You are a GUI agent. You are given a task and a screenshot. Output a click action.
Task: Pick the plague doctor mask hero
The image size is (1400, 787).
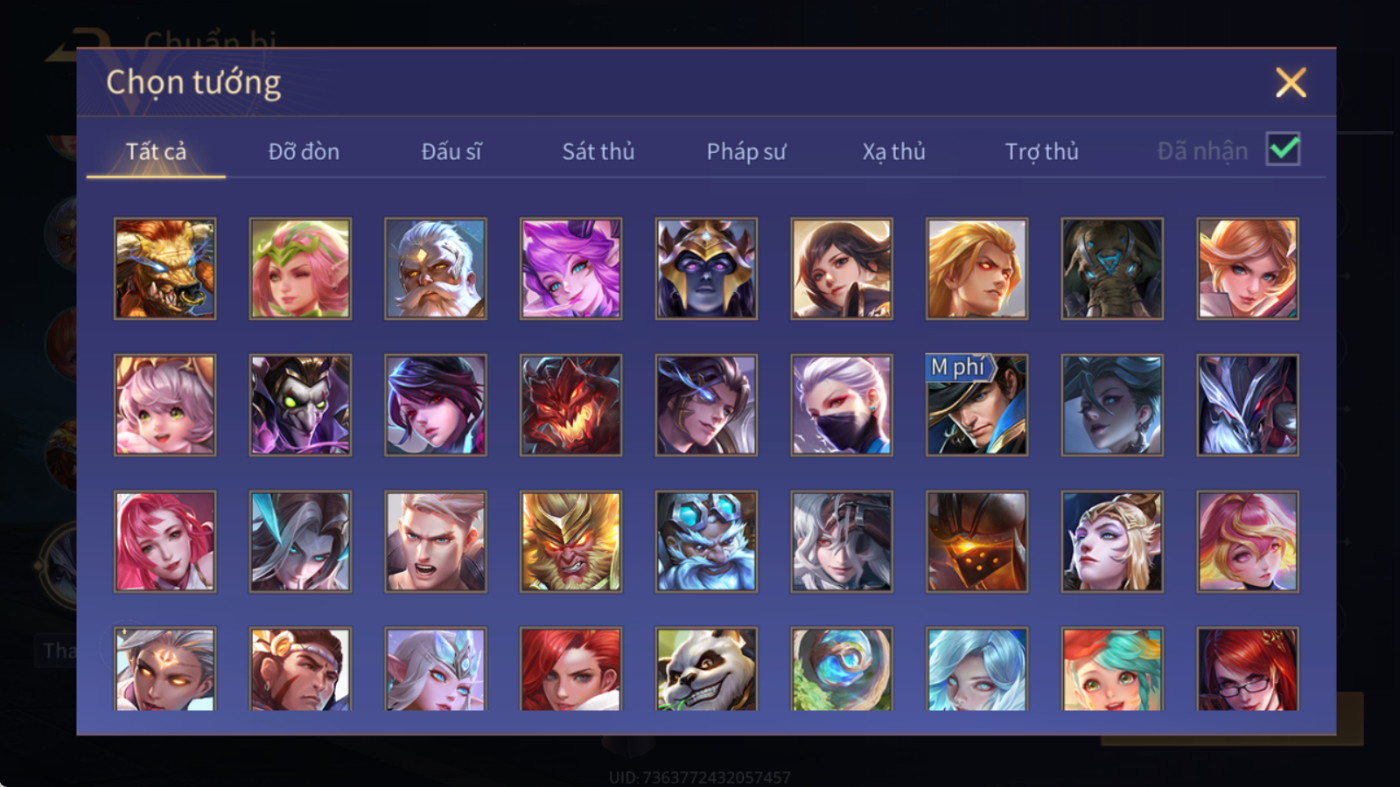300,405
